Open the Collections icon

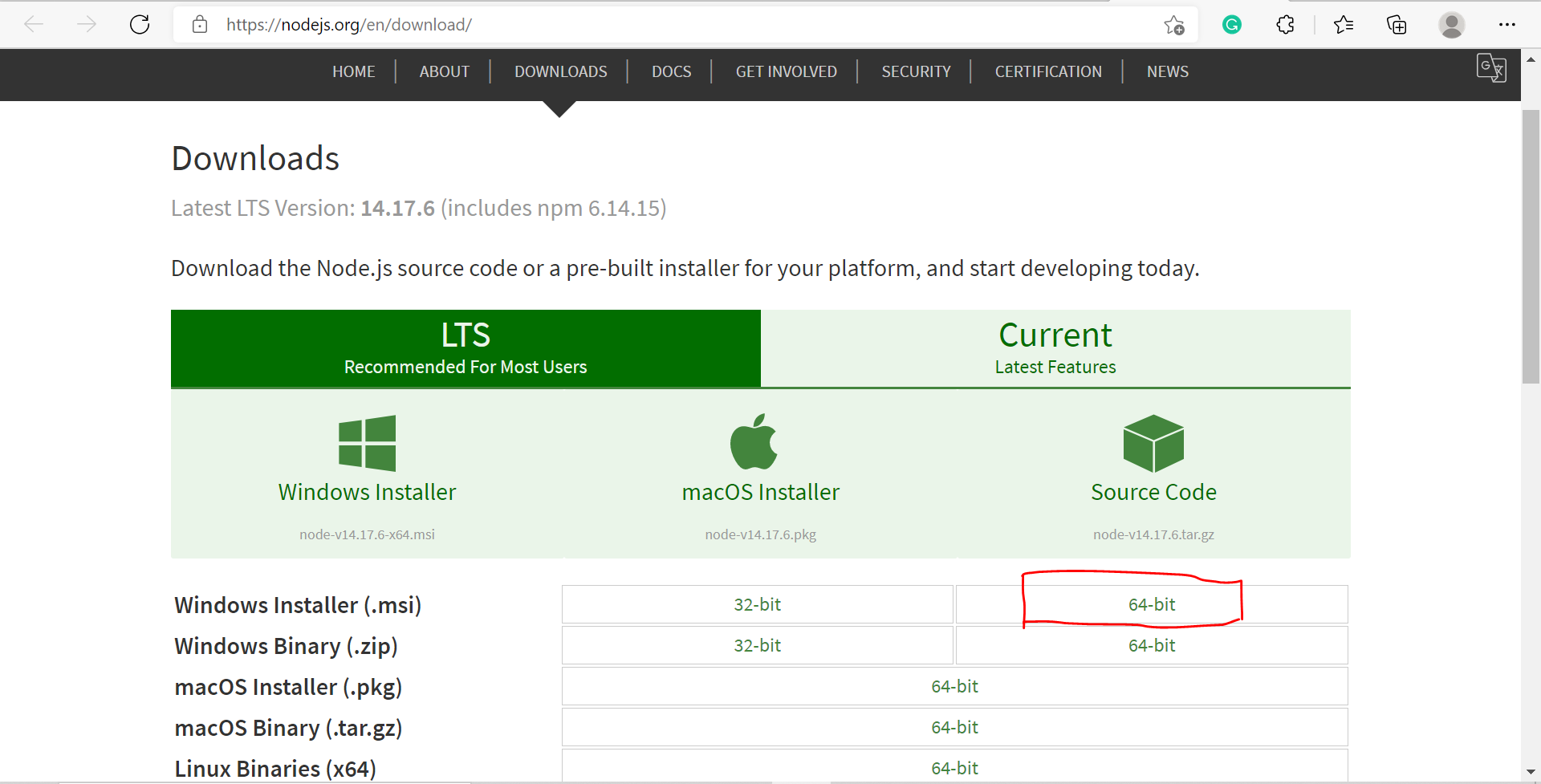(x=1397, y=25)
